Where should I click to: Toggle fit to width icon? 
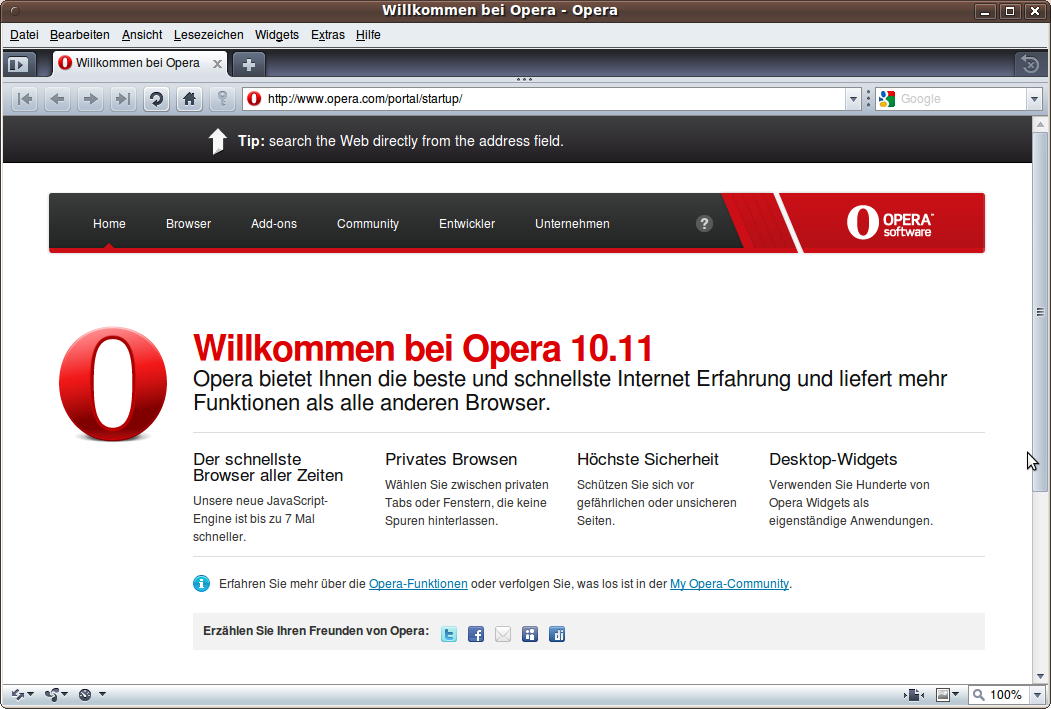pyautogui.click(x=914, y=695)
